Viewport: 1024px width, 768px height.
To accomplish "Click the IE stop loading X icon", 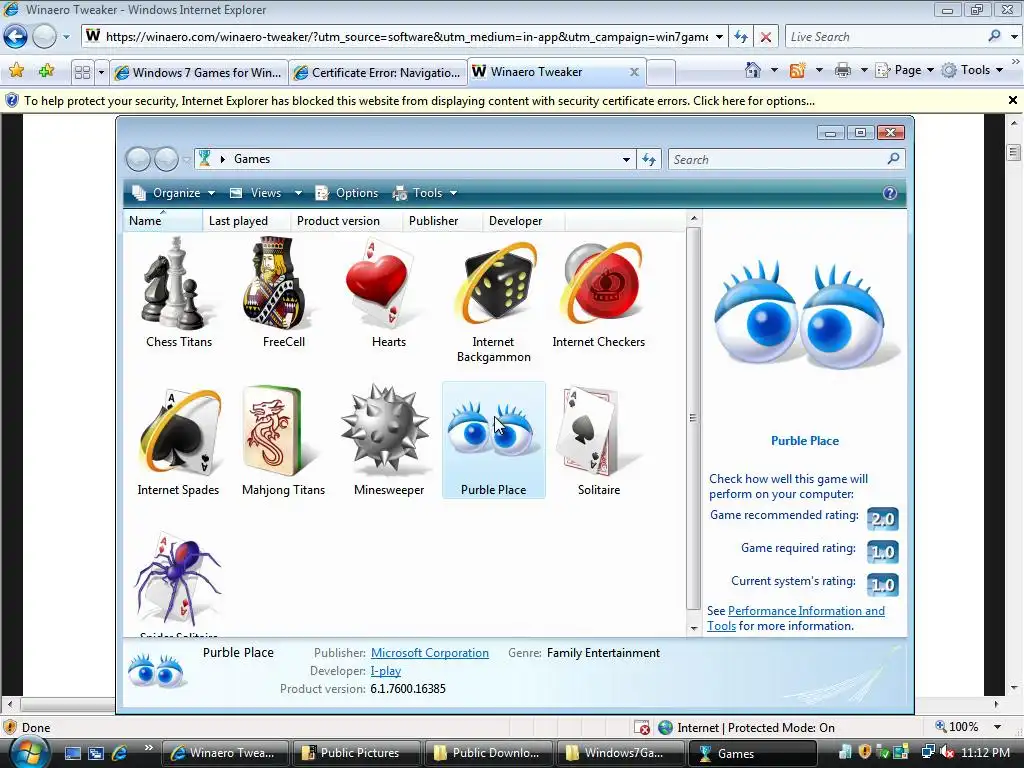I will [766, 37].
